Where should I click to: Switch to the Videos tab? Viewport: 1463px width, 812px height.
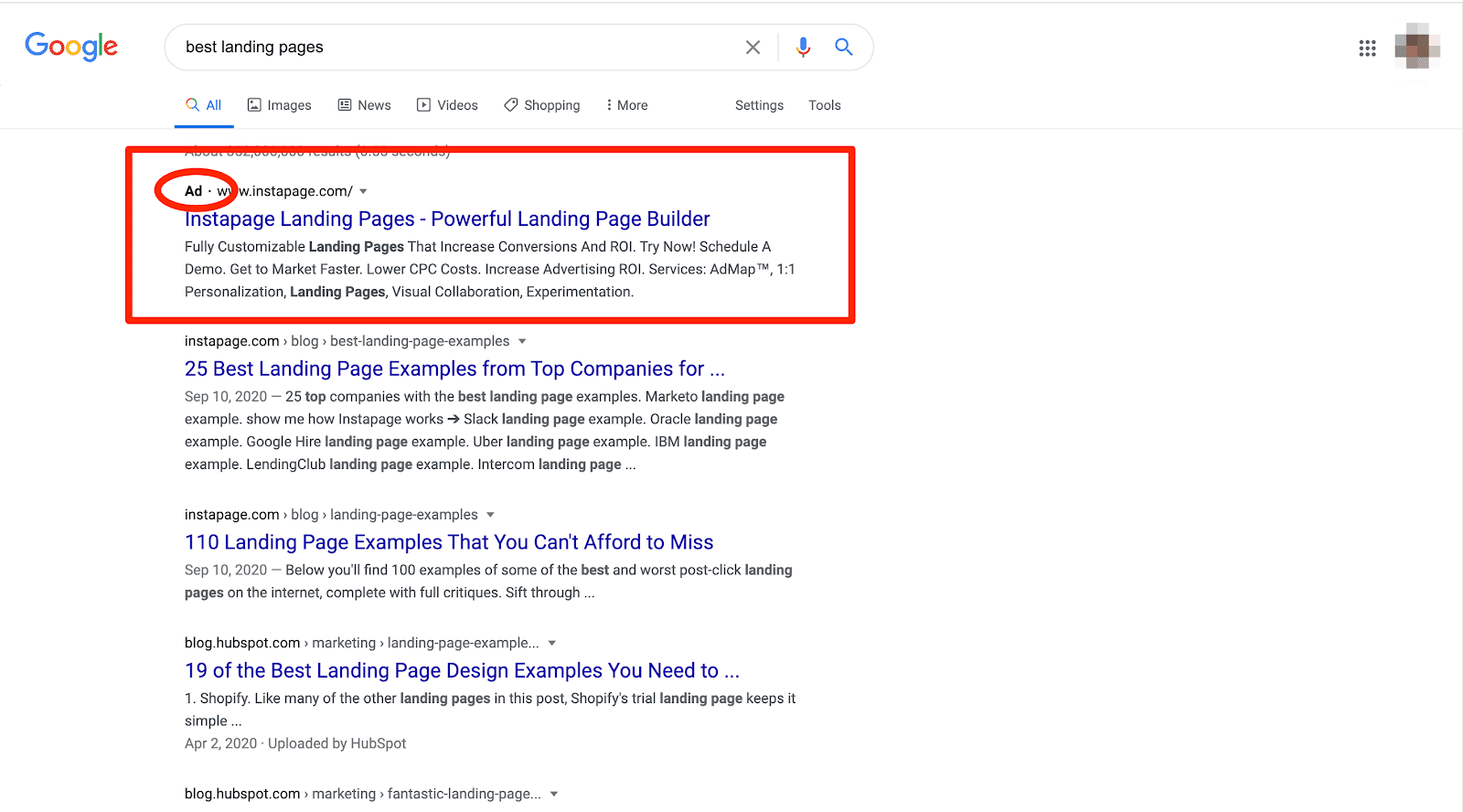(x=447, y=105)
